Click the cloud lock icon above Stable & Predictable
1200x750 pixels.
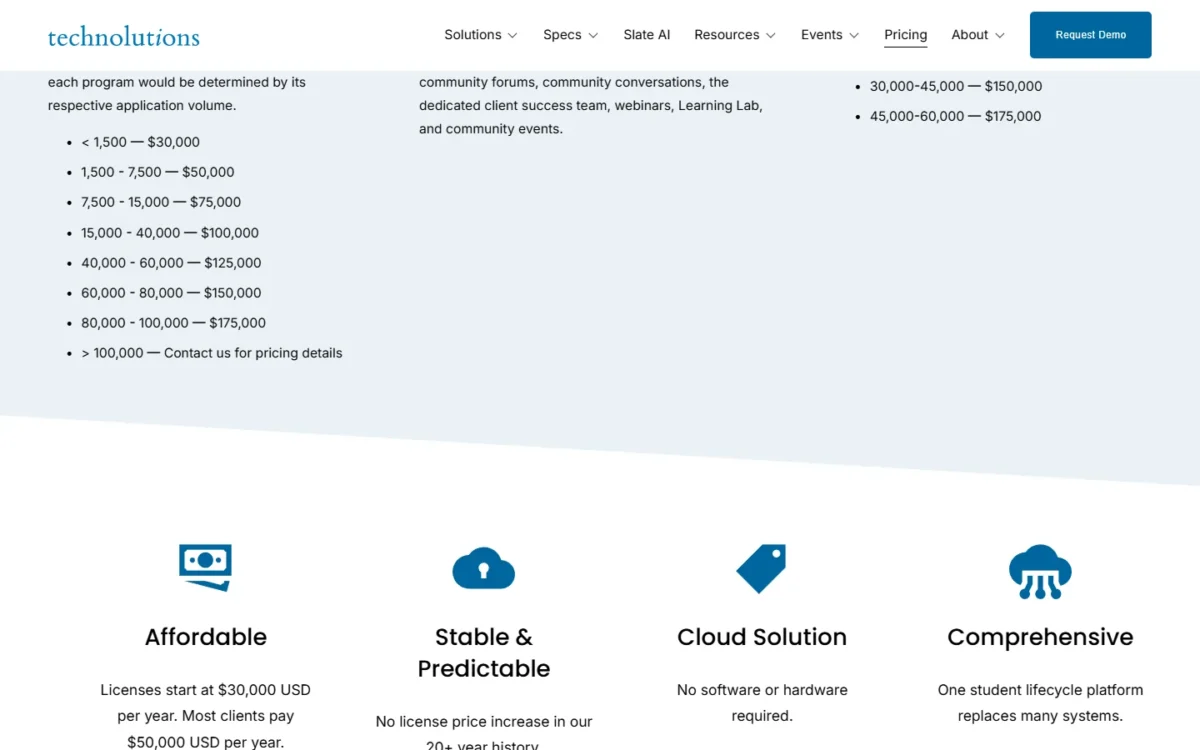click(x=484, y=568)
